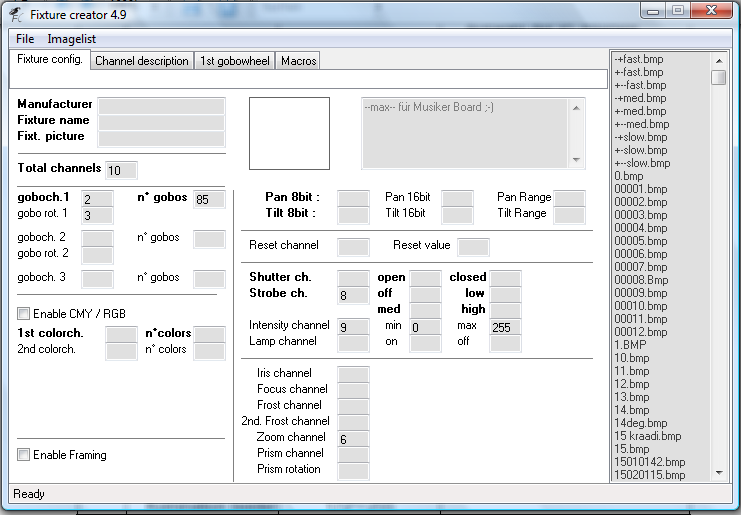Click the Lamp channel input field
The image size is (741, 515).
pos(353,343)
